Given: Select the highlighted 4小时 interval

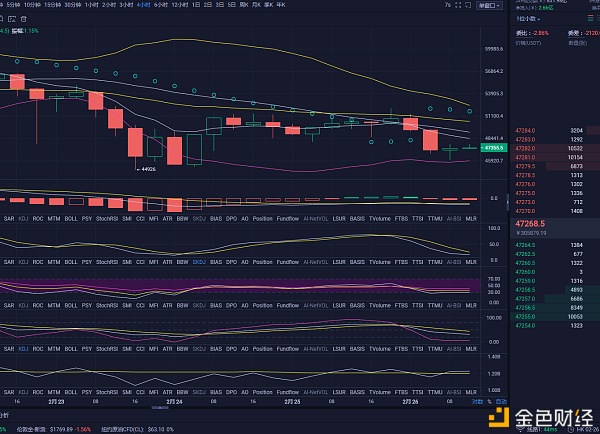Looking at the screenshot, I should pos(143,5).
